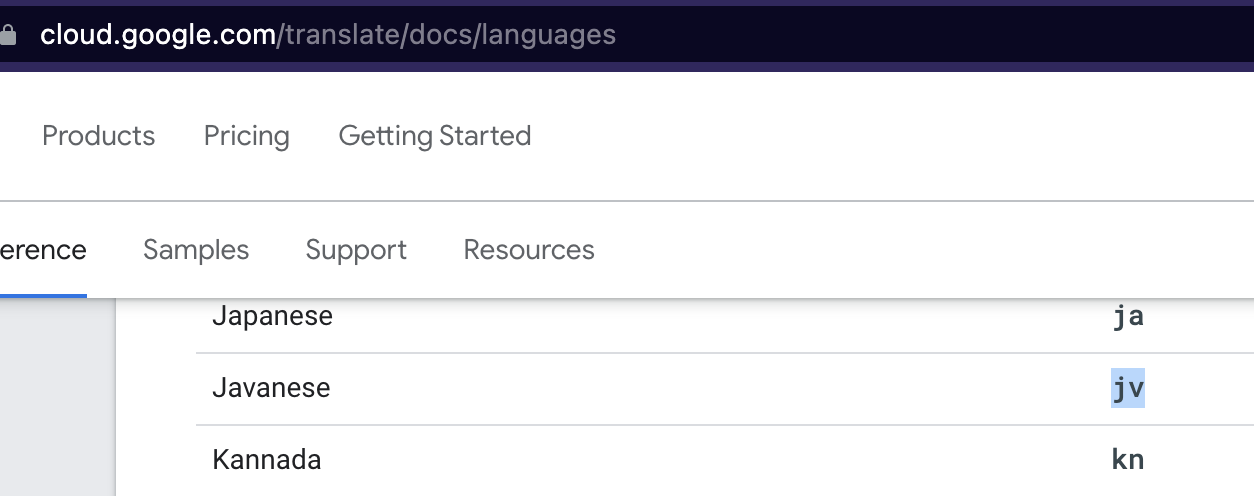Click empty header space right of Getting Started

(x=890, y=136)
